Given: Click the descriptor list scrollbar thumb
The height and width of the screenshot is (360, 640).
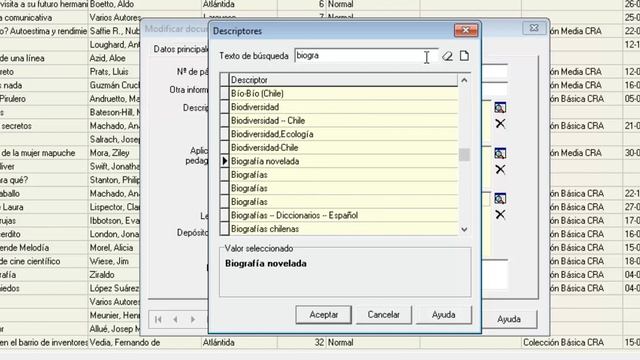Looking at the screenshot, I should [x=464, y=155].
